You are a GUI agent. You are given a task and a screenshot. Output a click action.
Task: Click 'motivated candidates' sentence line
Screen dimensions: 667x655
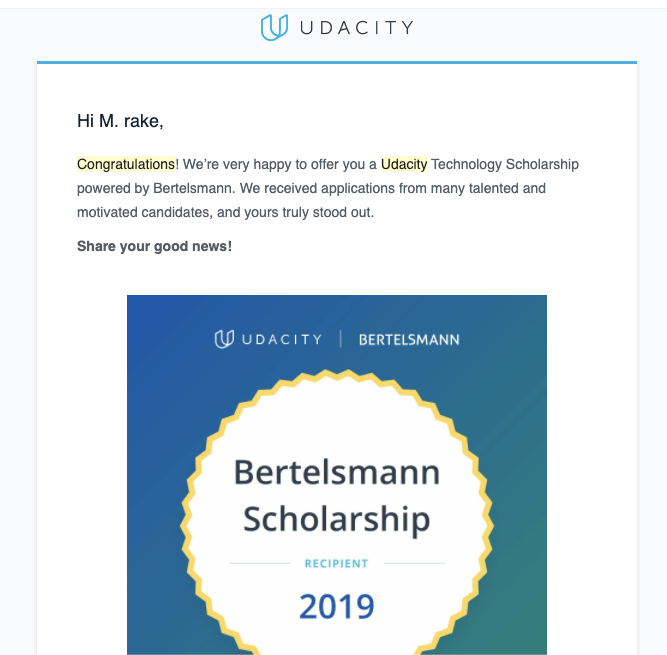[x=225, y=212]
